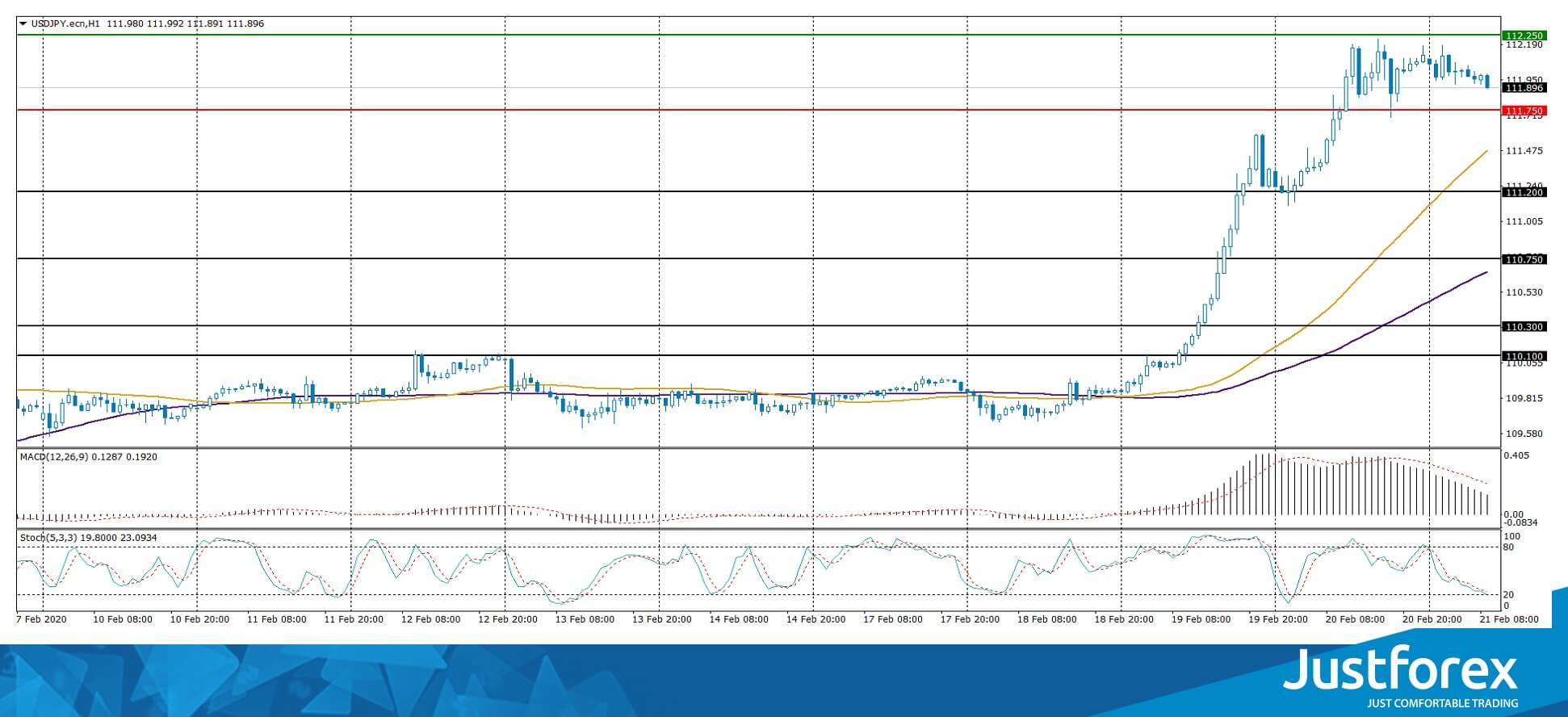Click the 19 Feb 08:00 time label
Viewport: 1568px width, 717px height.
coord(1201,619)
